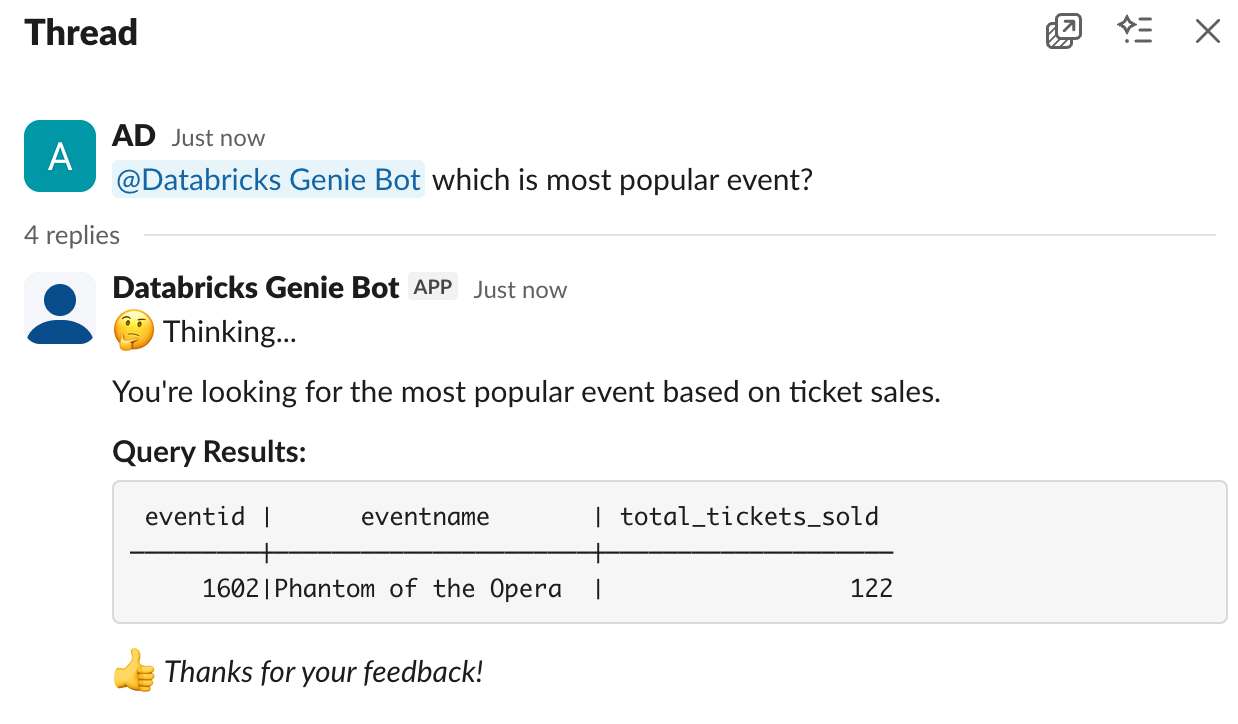
Task: Close the Thread panel
Action: click(x=1207, y=32)
